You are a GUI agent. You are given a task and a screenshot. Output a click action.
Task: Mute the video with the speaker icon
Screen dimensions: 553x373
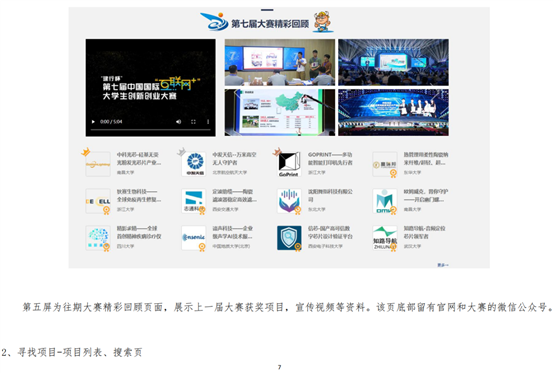pyautogui.click(x=178, y=122)
